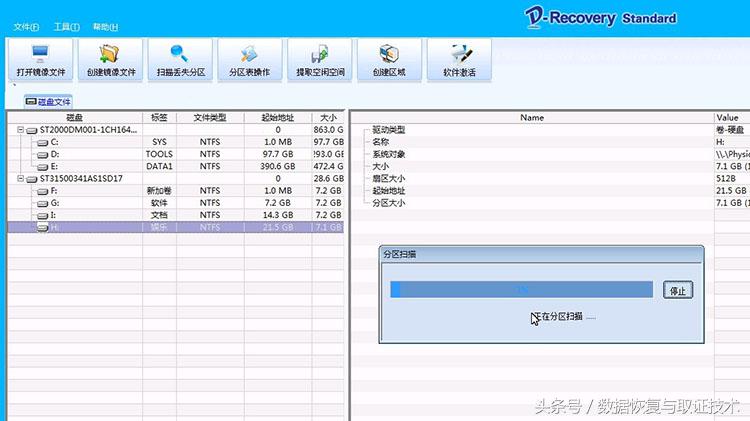Click the Name column header
The image size is (750, 421).
coord(532,117)
